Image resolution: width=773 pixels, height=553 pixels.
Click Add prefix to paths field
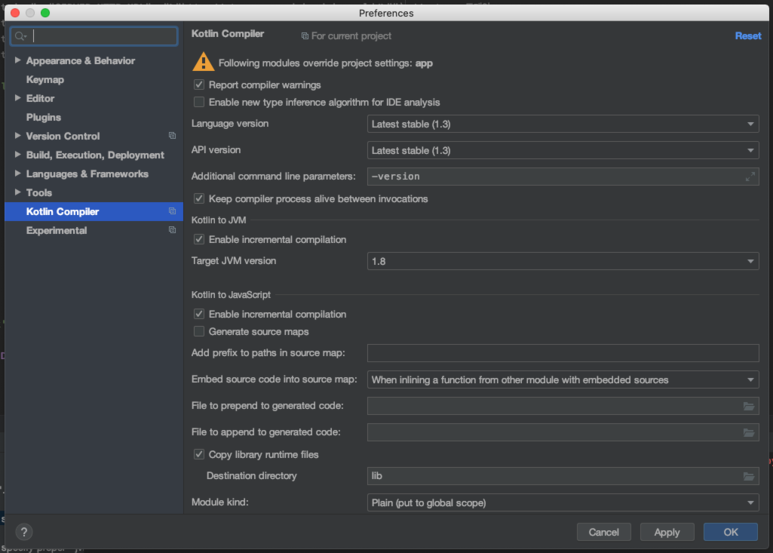pyautogui.click(x=562, y=353)
